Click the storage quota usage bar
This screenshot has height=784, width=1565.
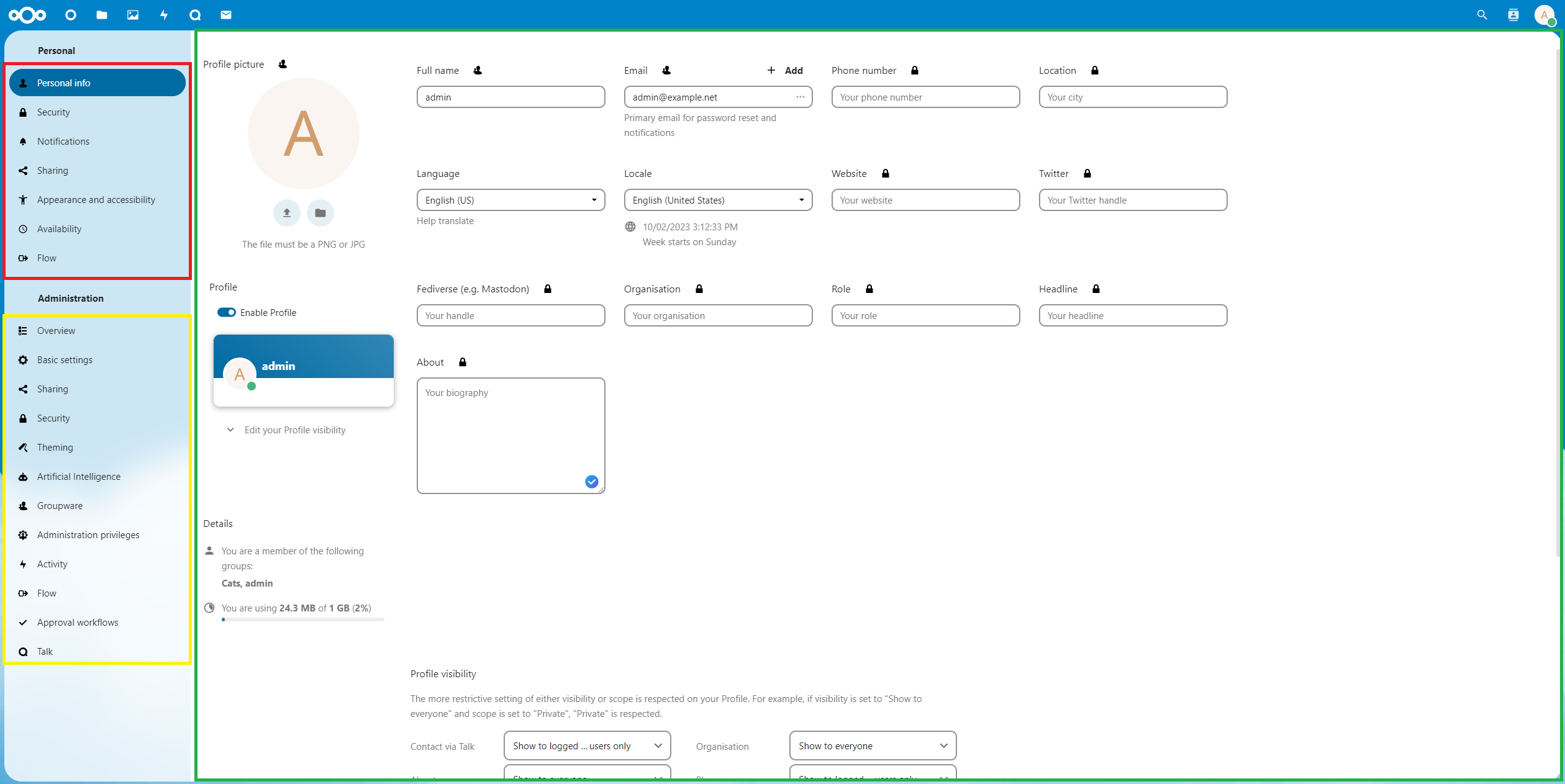tap(302, 620)
